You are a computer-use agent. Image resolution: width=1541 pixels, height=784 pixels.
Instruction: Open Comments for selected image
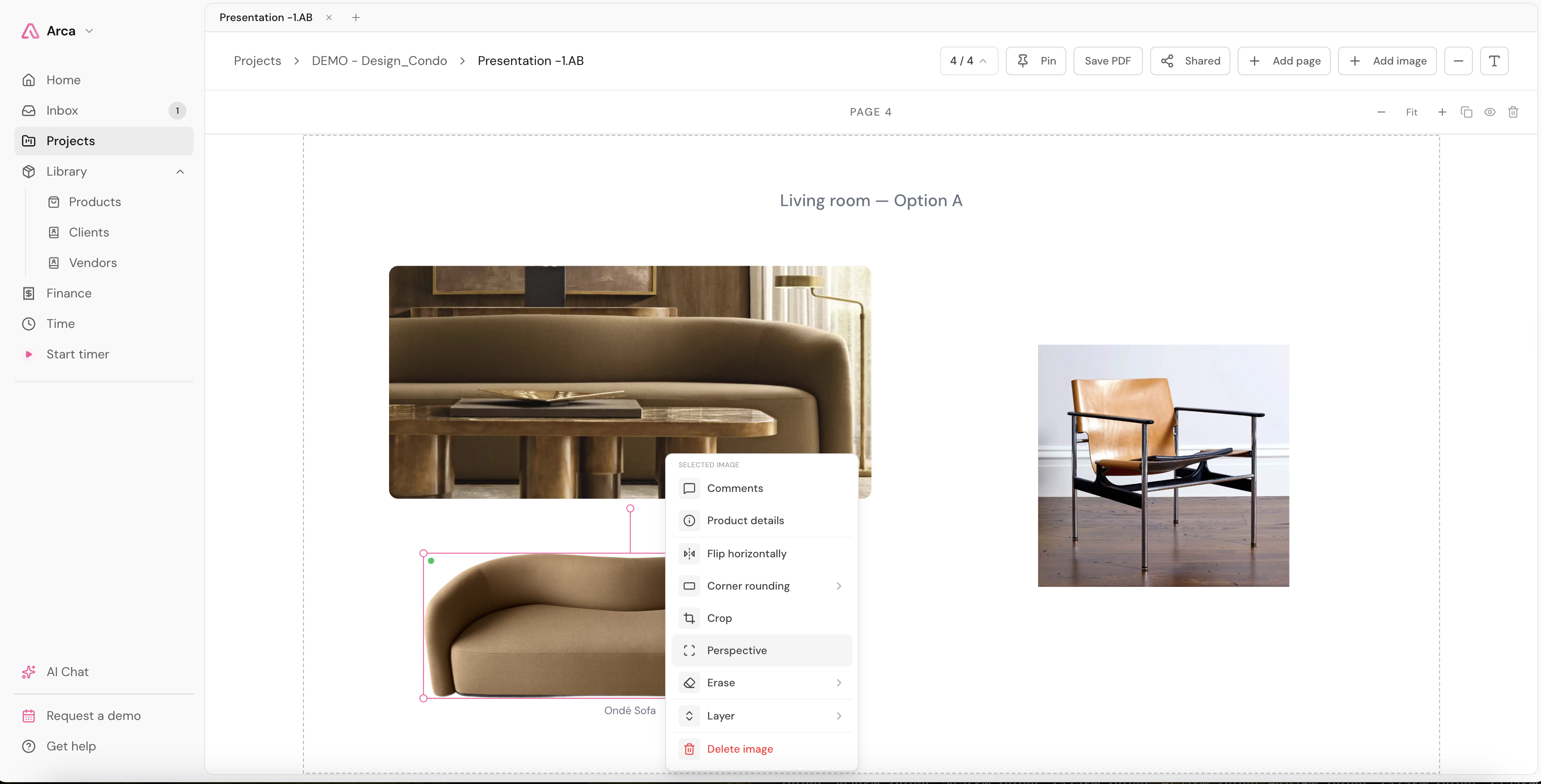[762, 488]
